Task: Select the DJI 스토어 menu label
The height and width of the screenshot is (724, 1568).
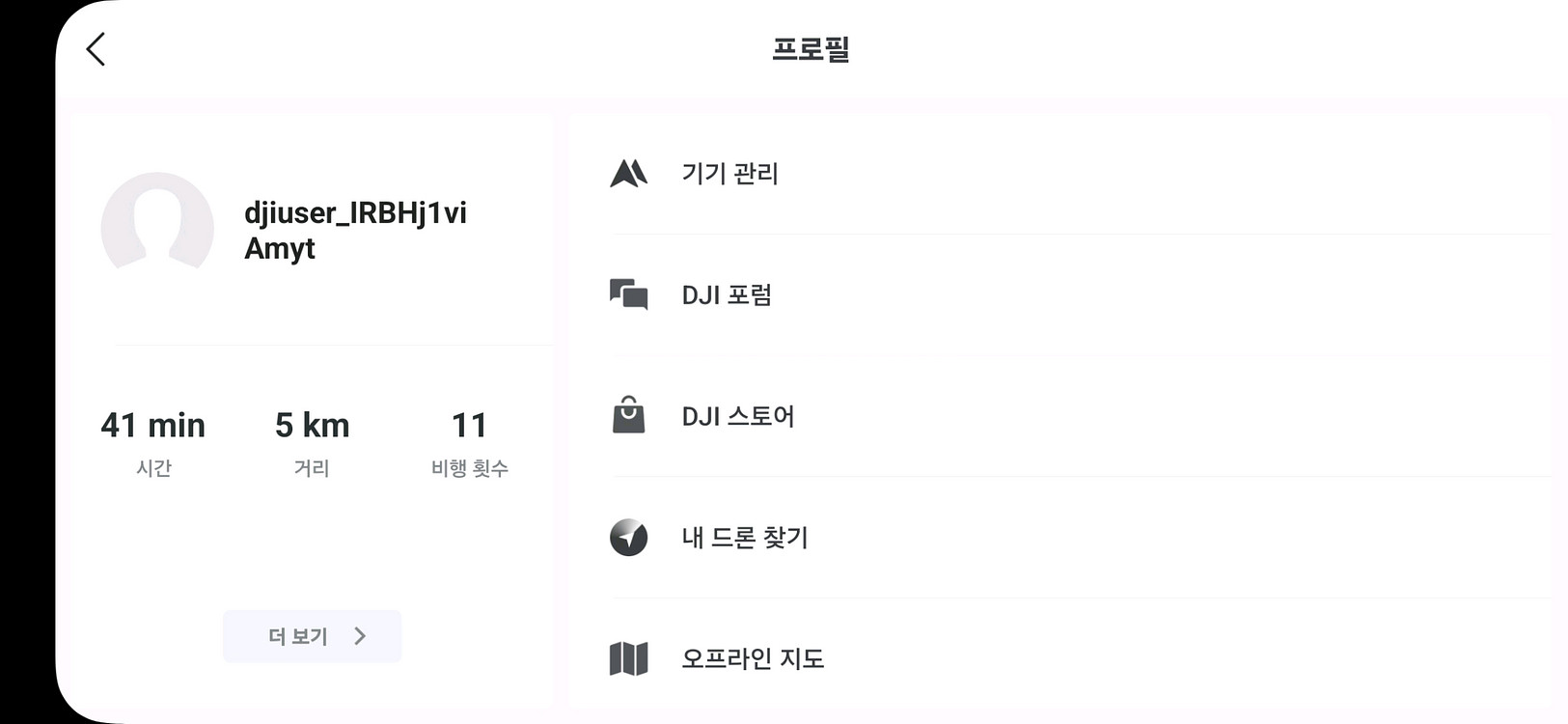Action: point(738,417)
